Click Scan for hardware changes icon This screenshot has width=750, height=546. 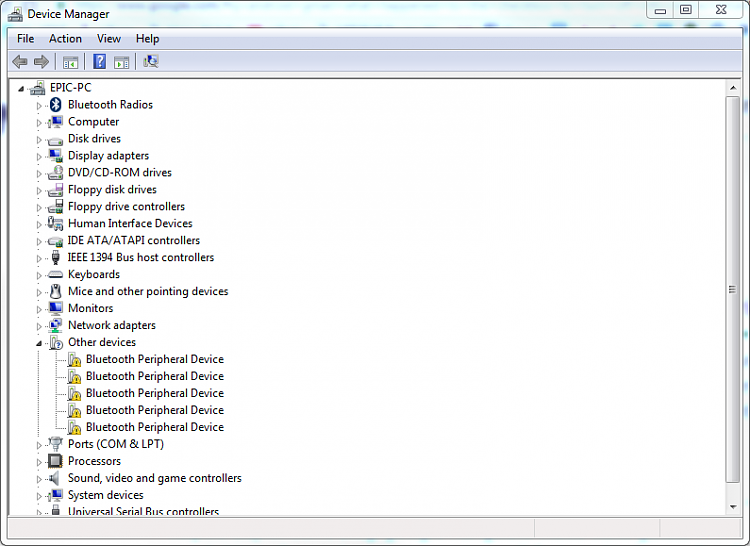(x=151, y=62)
